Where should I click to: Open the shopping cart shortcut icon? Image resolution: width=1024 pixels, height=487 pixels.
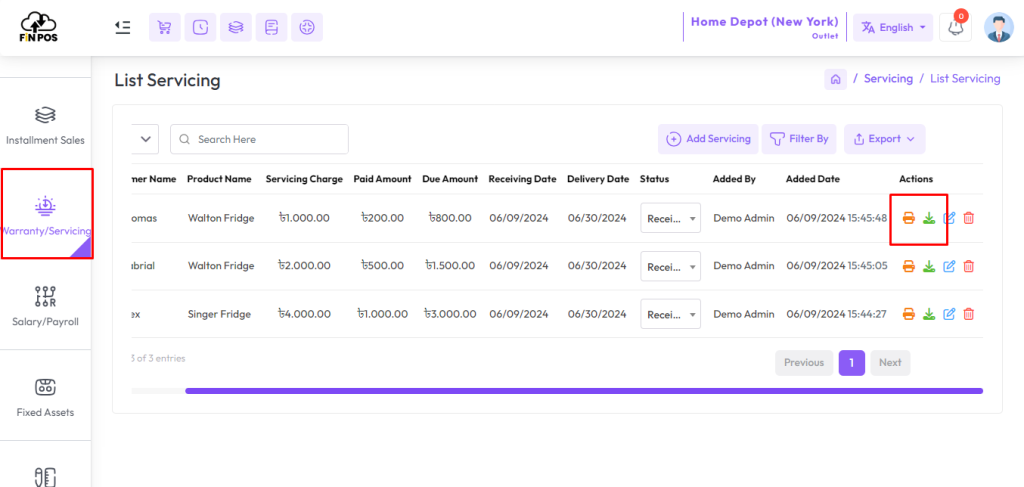[165, 27]
